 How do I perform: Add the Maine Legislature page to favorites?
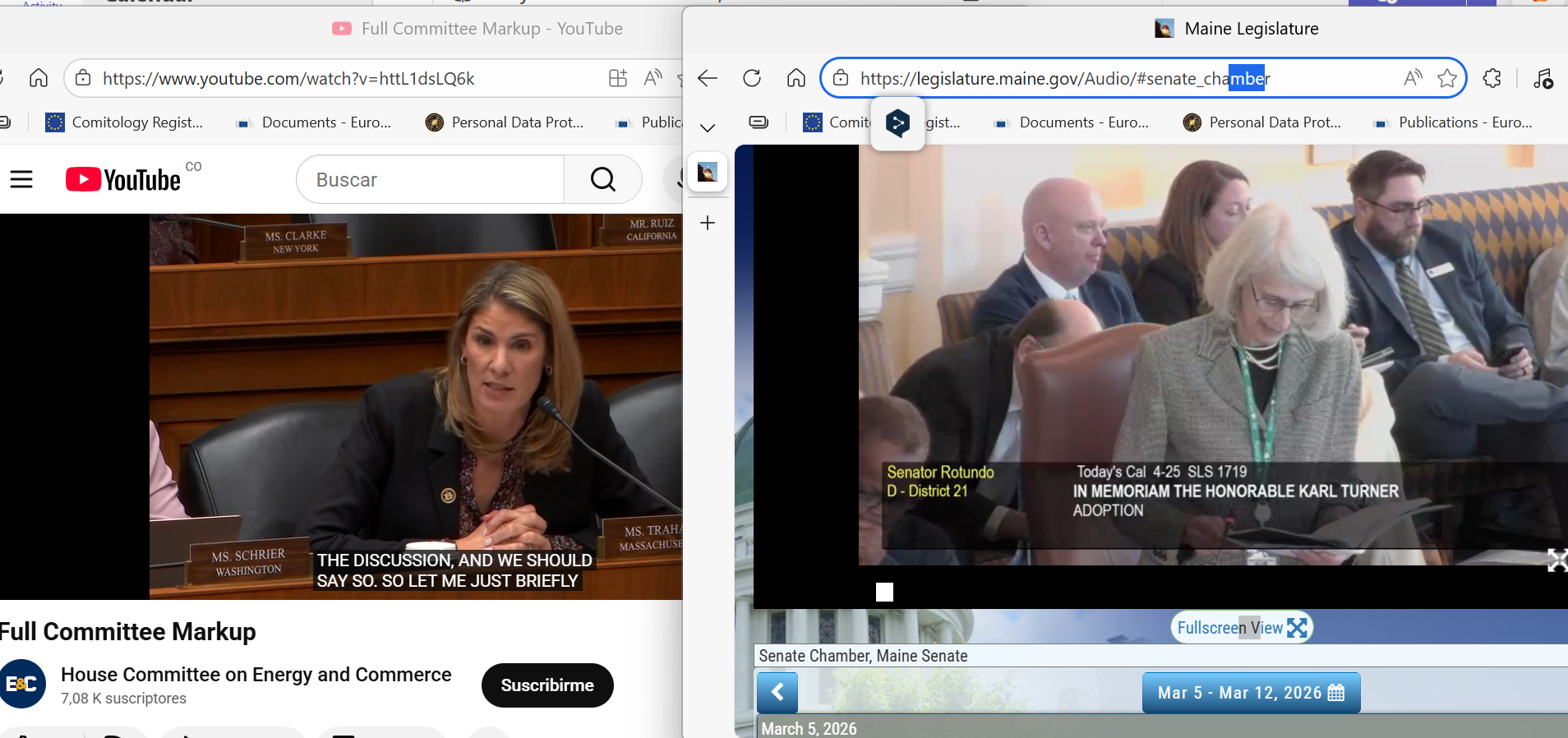pyautogui.click(x=1446, y=78)
